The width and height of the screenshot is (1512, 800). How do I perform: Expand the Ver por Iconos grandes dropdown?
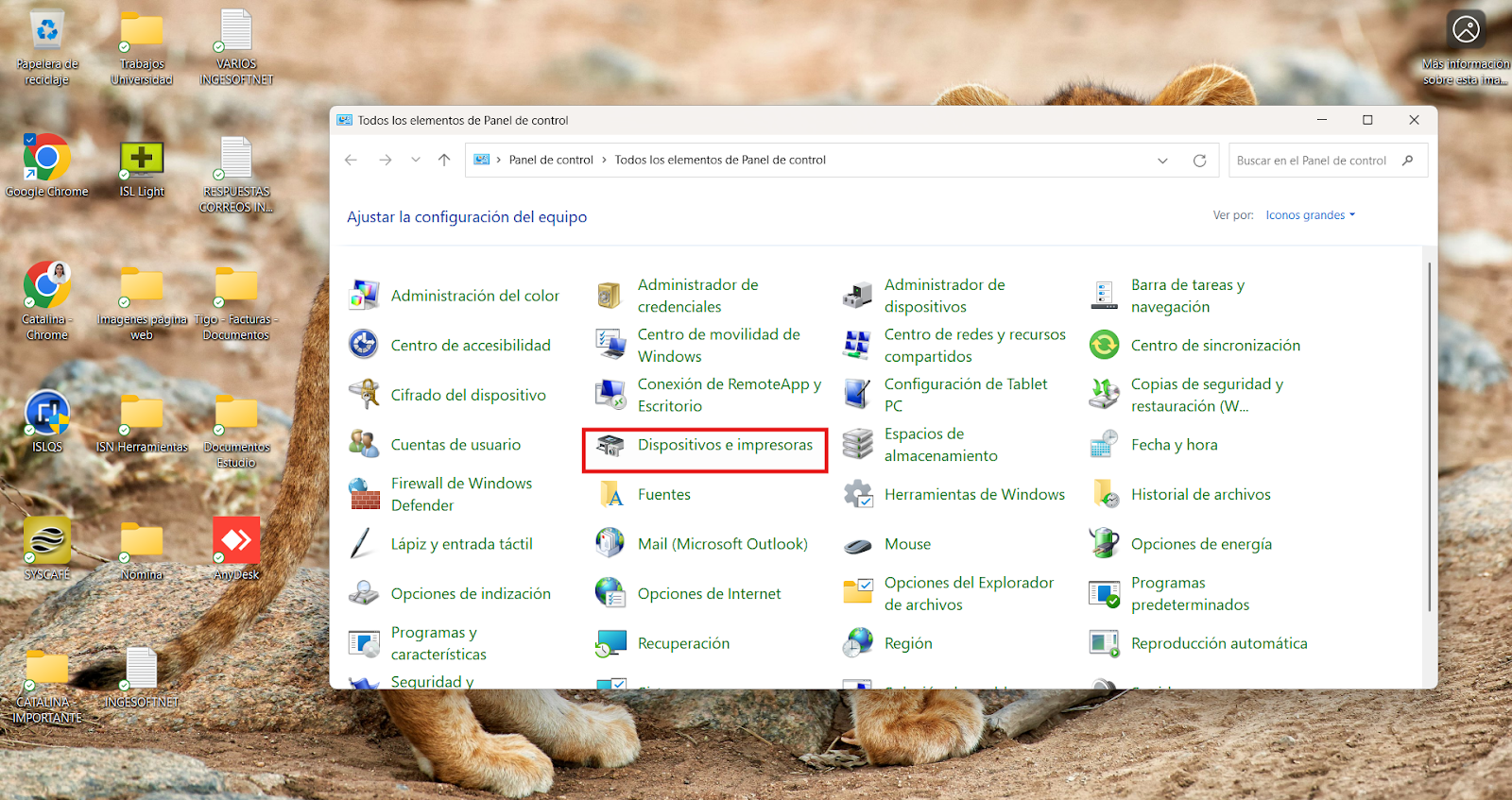tap(1311, 215)
